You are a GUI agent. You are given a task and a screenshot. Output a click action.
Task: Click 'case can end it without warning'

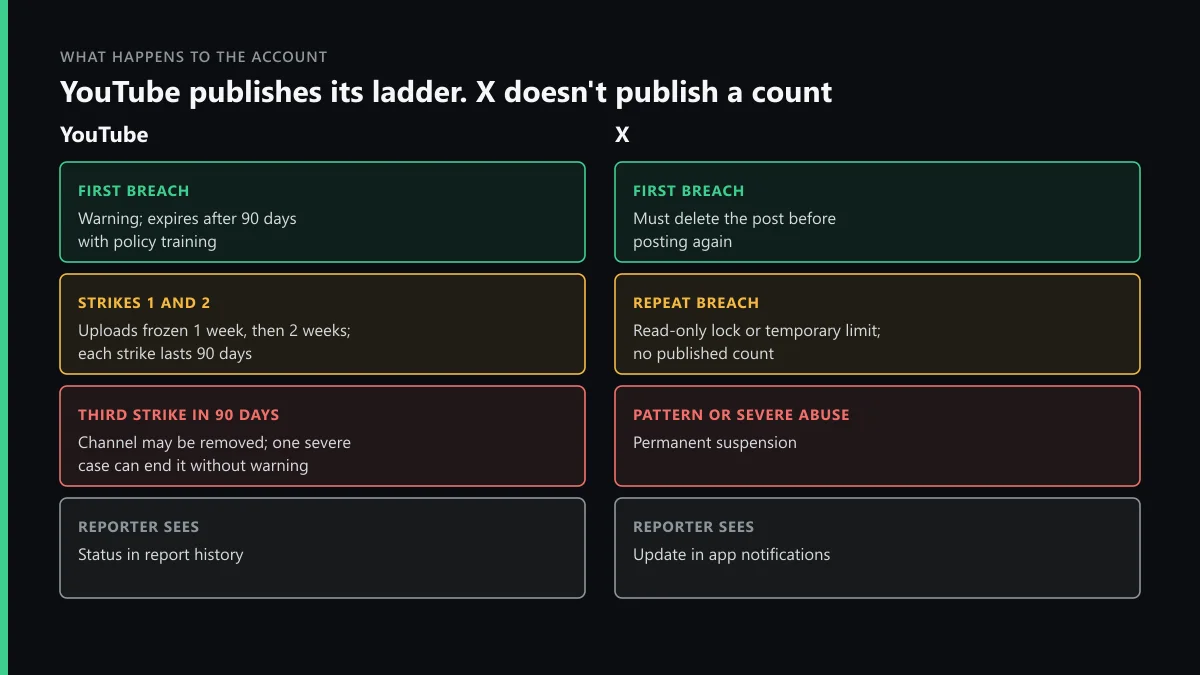click(193, 466)
